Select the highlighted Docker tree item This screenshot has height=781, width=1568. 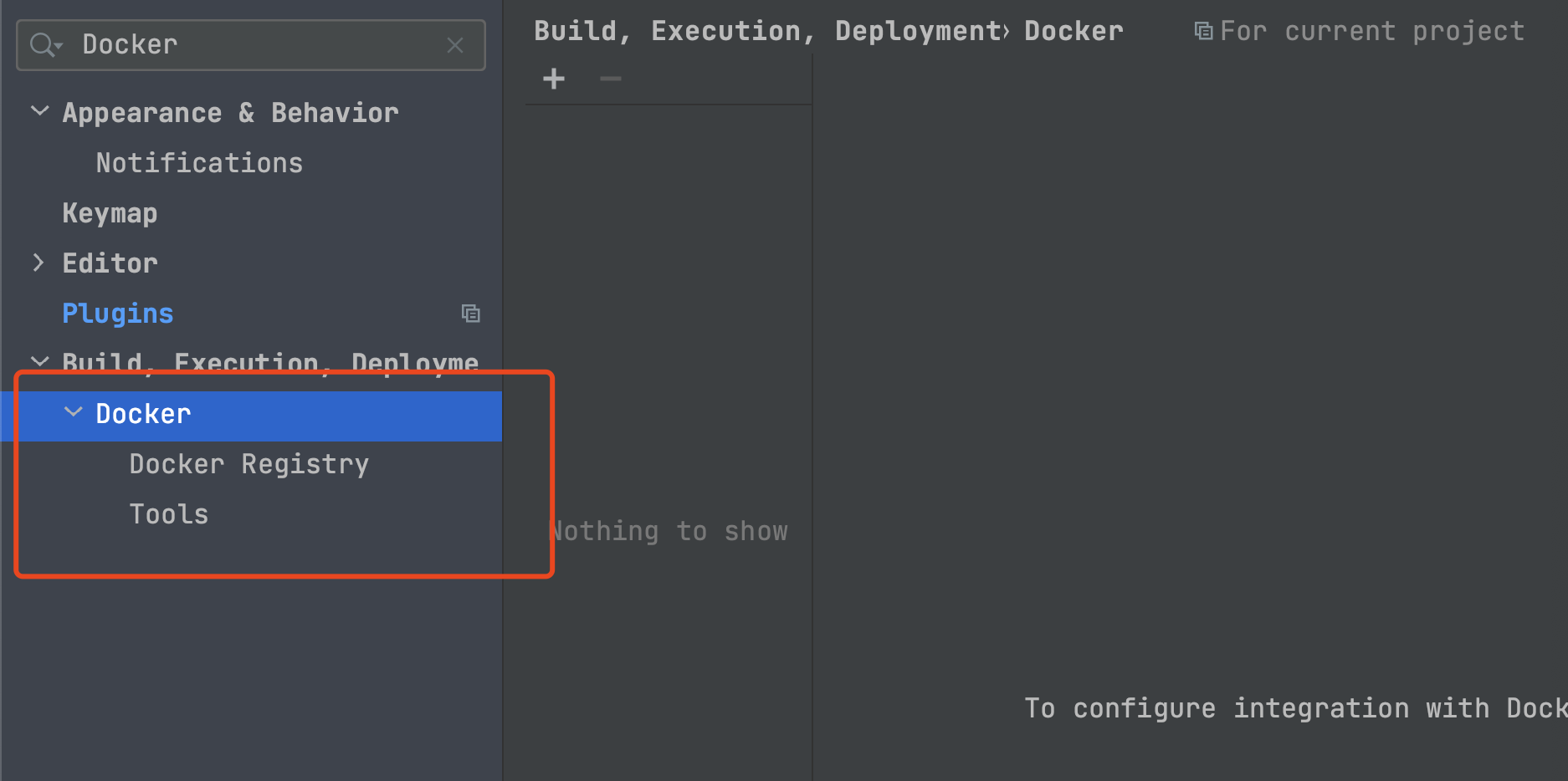[x=143, y=414]
